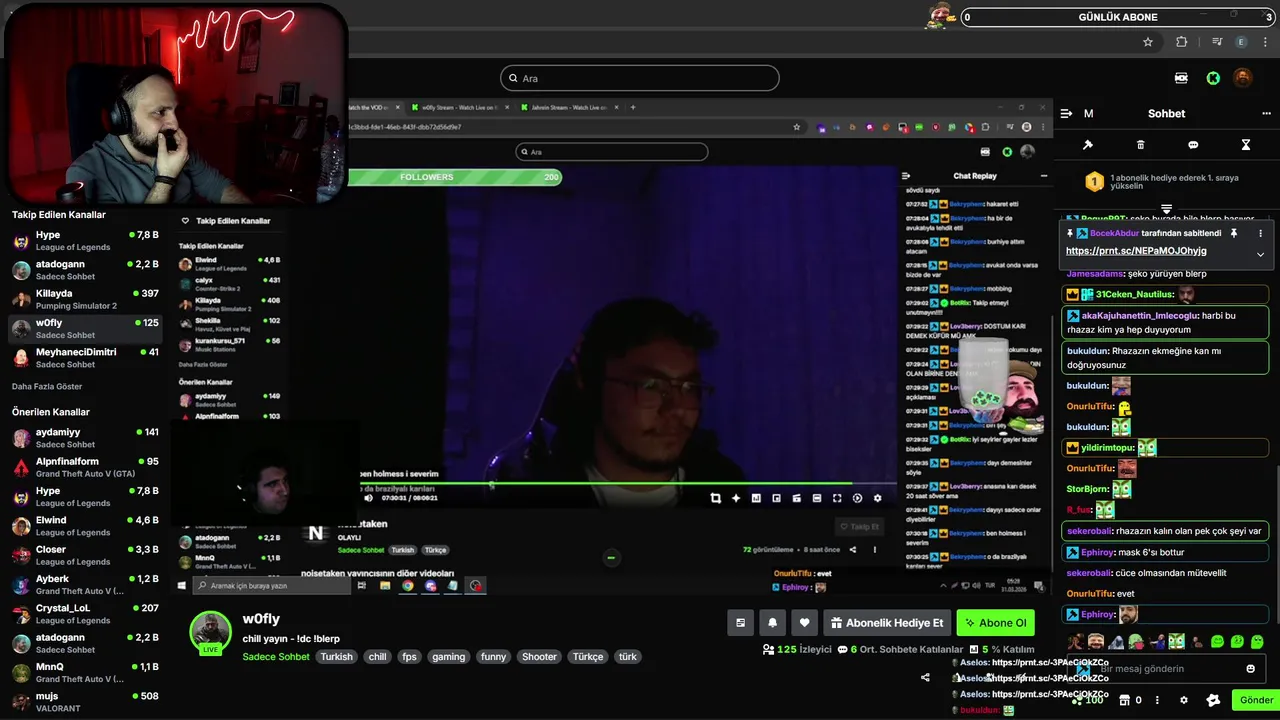Open MnnQ recommended channel
Viewport: 1280px width, 720px height.
[x=85, y=672]
